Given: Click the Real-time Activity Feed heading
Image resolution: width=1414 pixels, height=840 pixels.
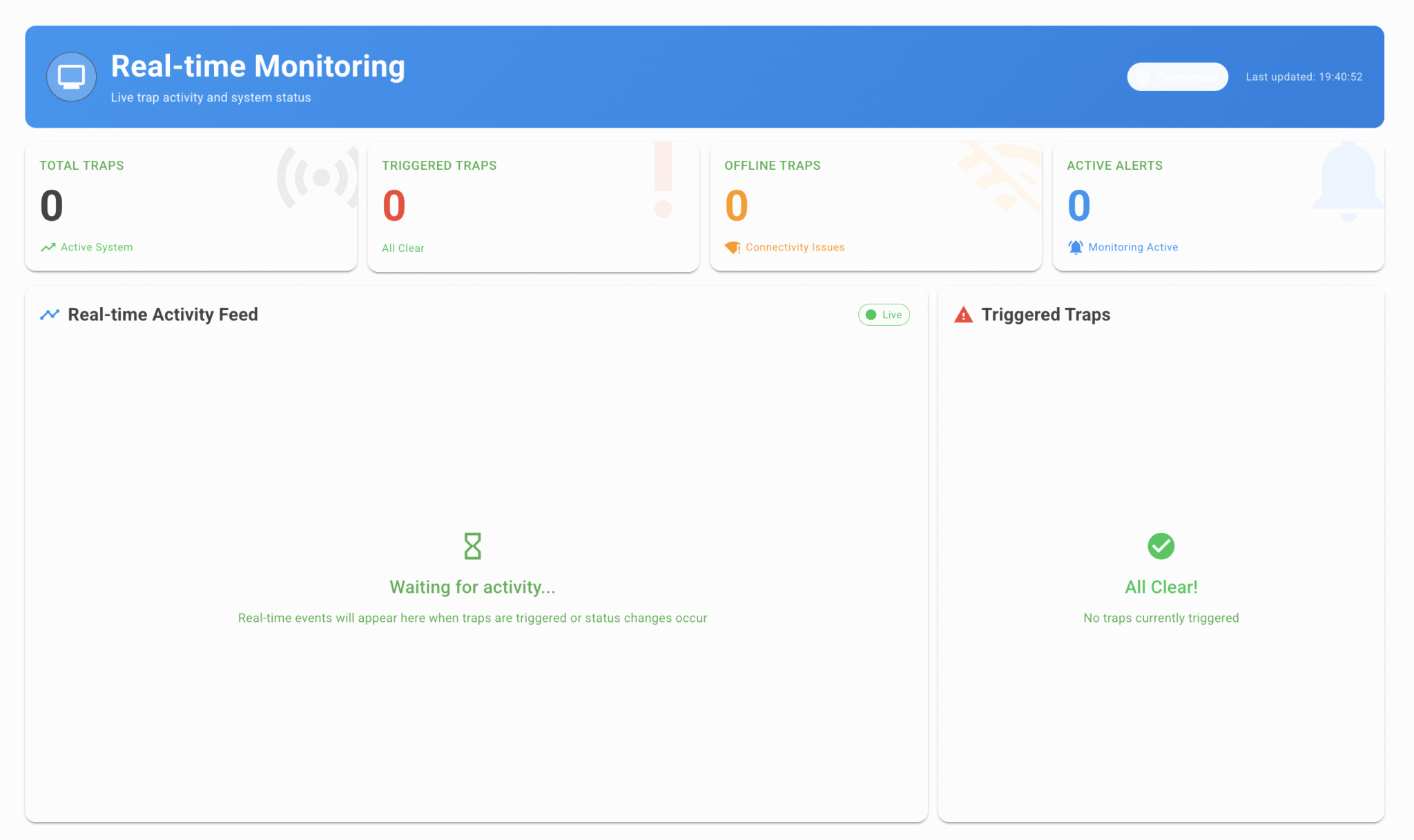Looking at the screenshot, I should (x=163, y=315).
